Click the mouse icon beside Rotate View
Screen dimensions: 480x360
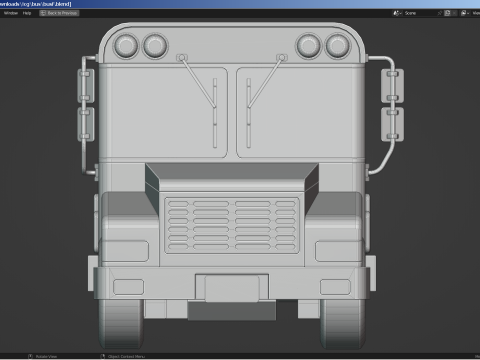tap(30, 356)
